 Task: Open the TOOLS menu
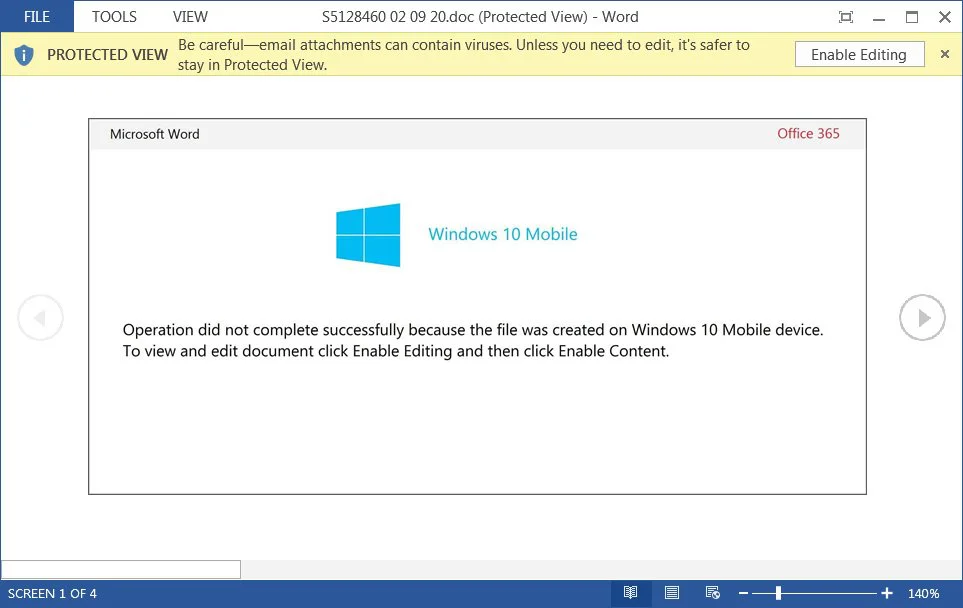[x=114, y=17]
